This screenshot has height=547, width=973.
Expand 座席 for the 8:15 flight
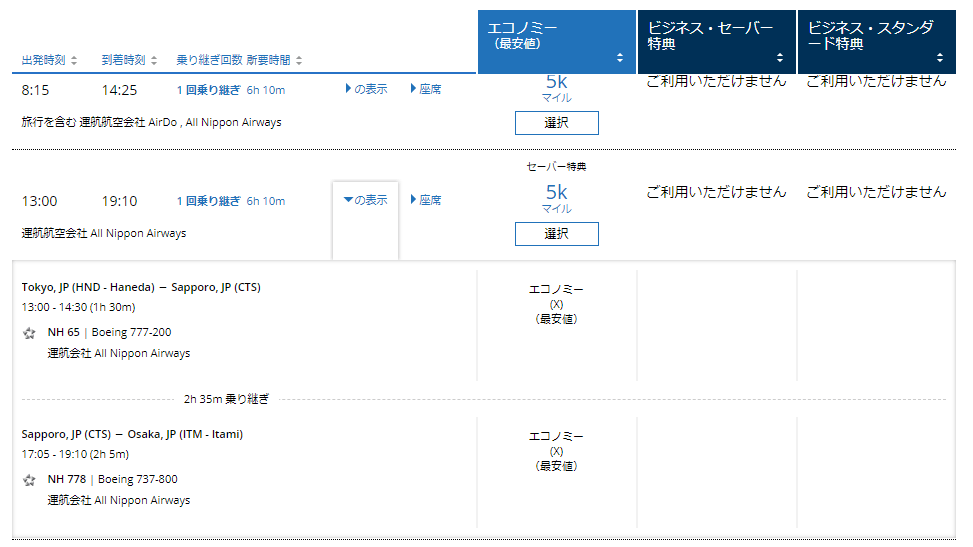[x=426, y=89]
